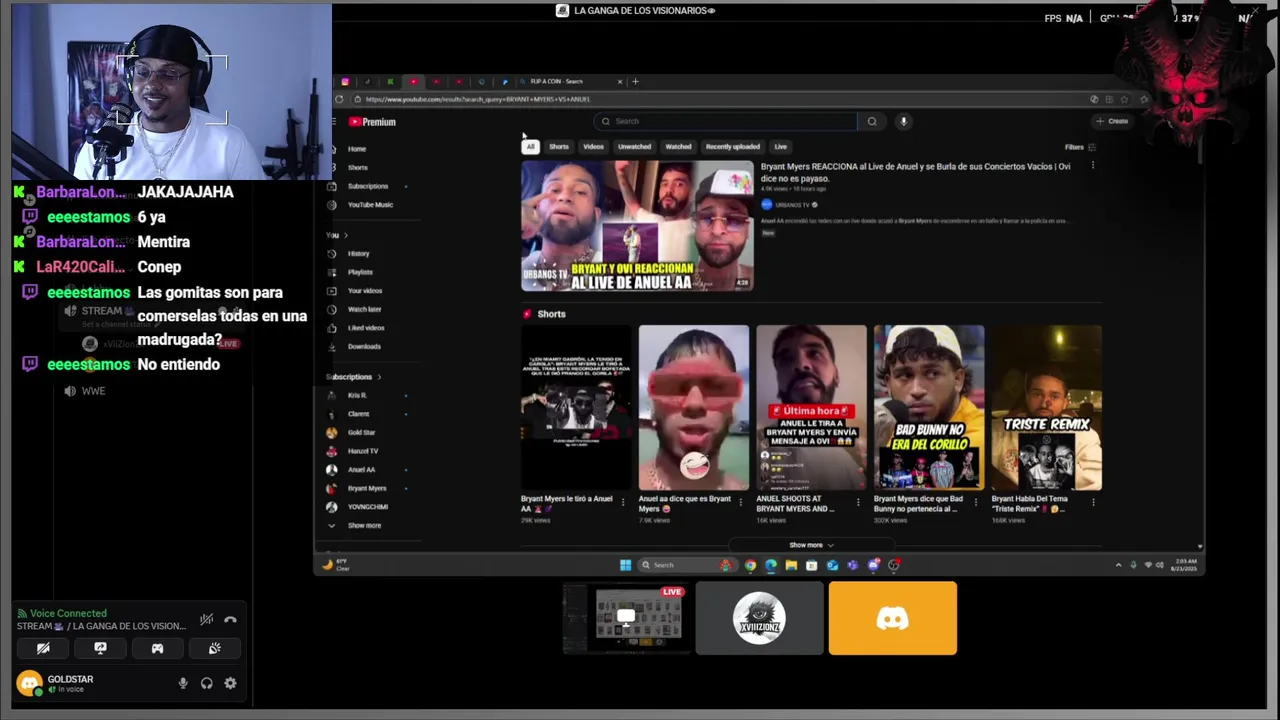Activate voice search microphone in YouTube
This screenshot has width=1280, height=720.
point(903,121)
